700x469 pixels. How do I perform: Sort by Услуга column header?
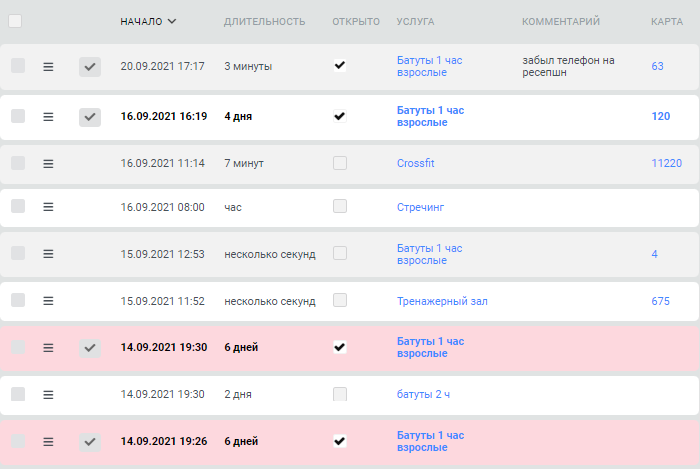coord(415,21)
